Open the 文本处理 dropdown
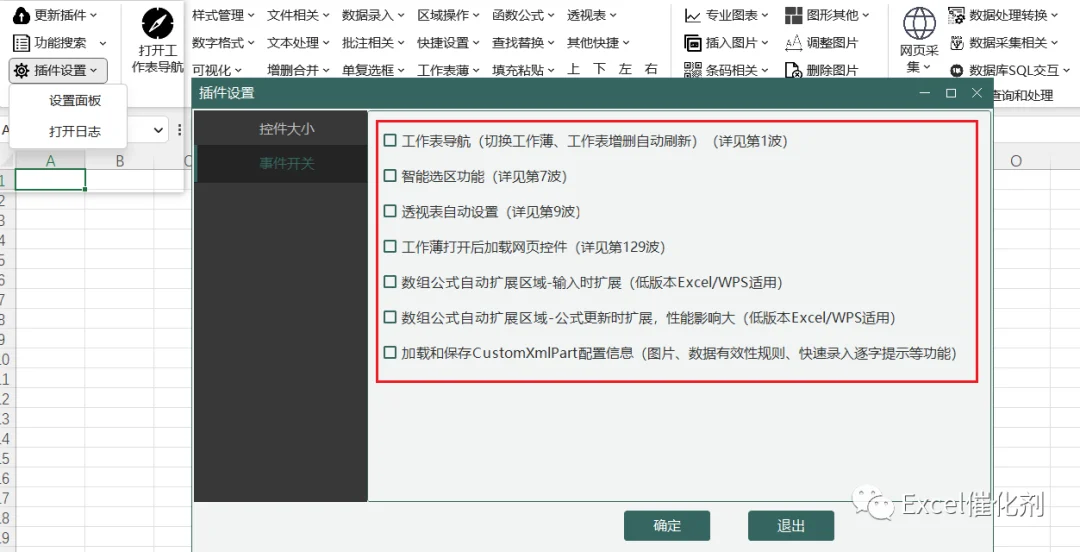The image size is (1080, 552). [x=298, y=43]
